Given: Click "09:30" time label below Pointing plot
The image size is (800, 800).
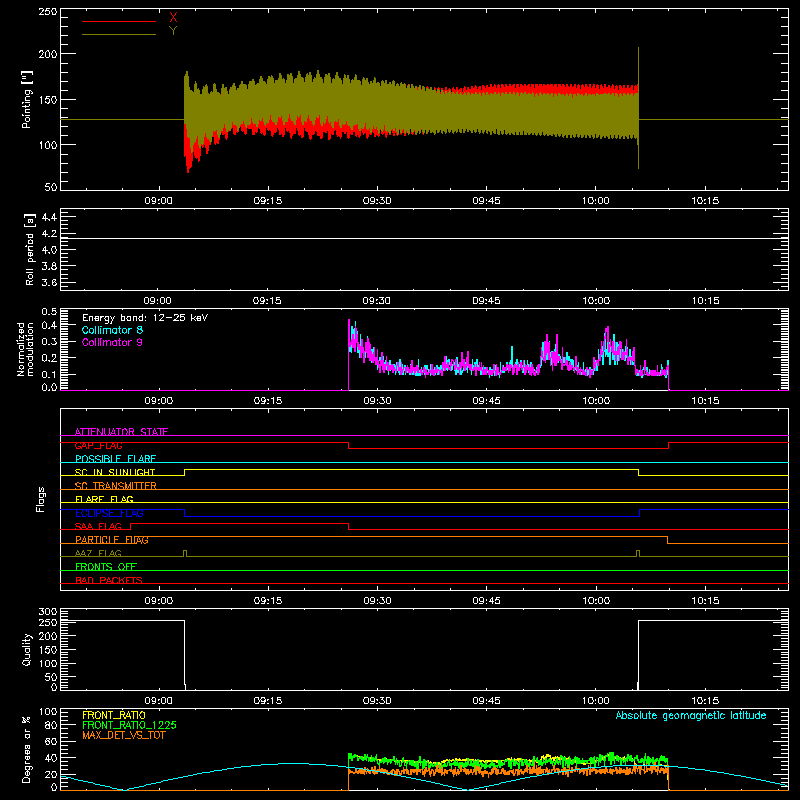Looking at the screenshot, I should 377,201.
